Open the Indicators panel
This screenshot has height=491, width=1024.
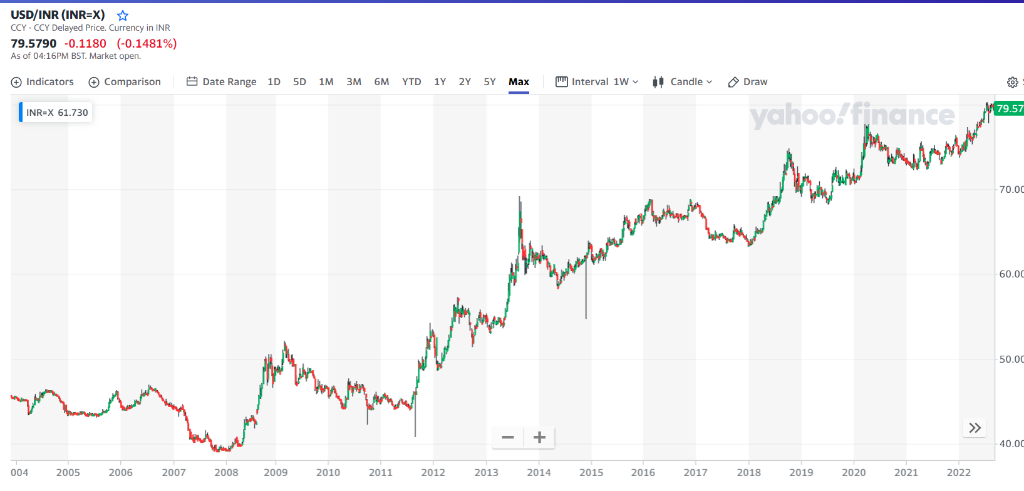point(42,82)
